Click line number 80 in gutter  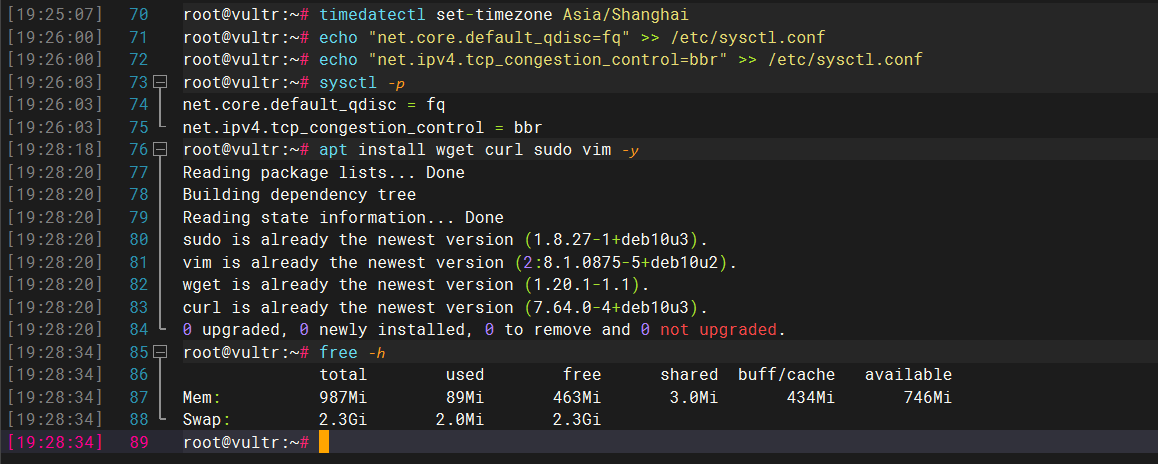pos(138,239)
